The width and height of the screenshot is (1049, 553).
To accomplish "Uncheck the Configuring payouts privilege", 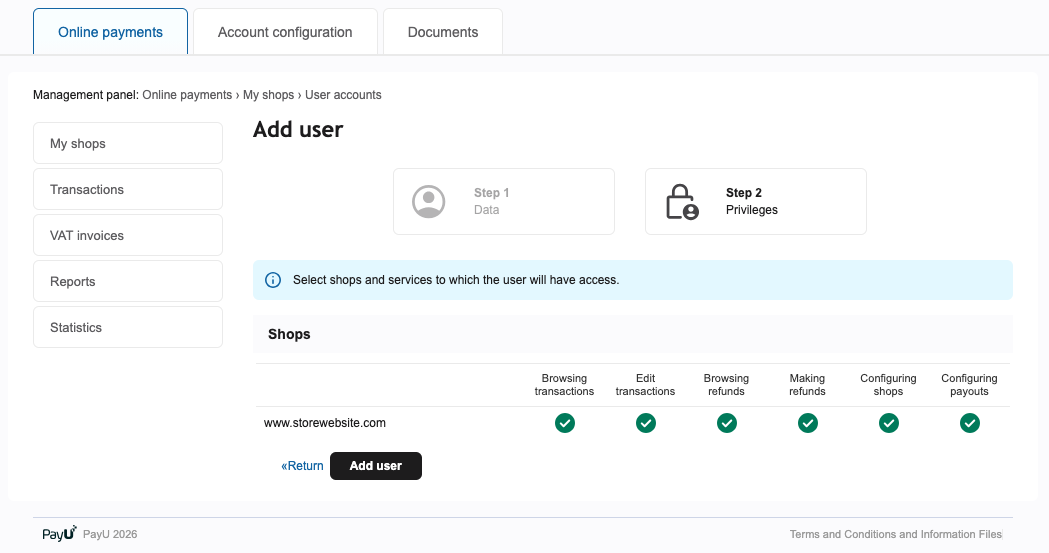I will pos(970,423).
